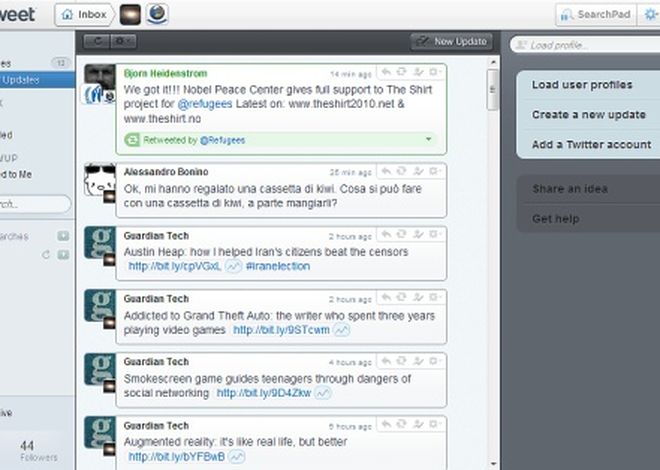This screenshot has height=470, width=660.
Task: View click stats for bit.ly/cpVGxL link
Action: tap(233, 266)
